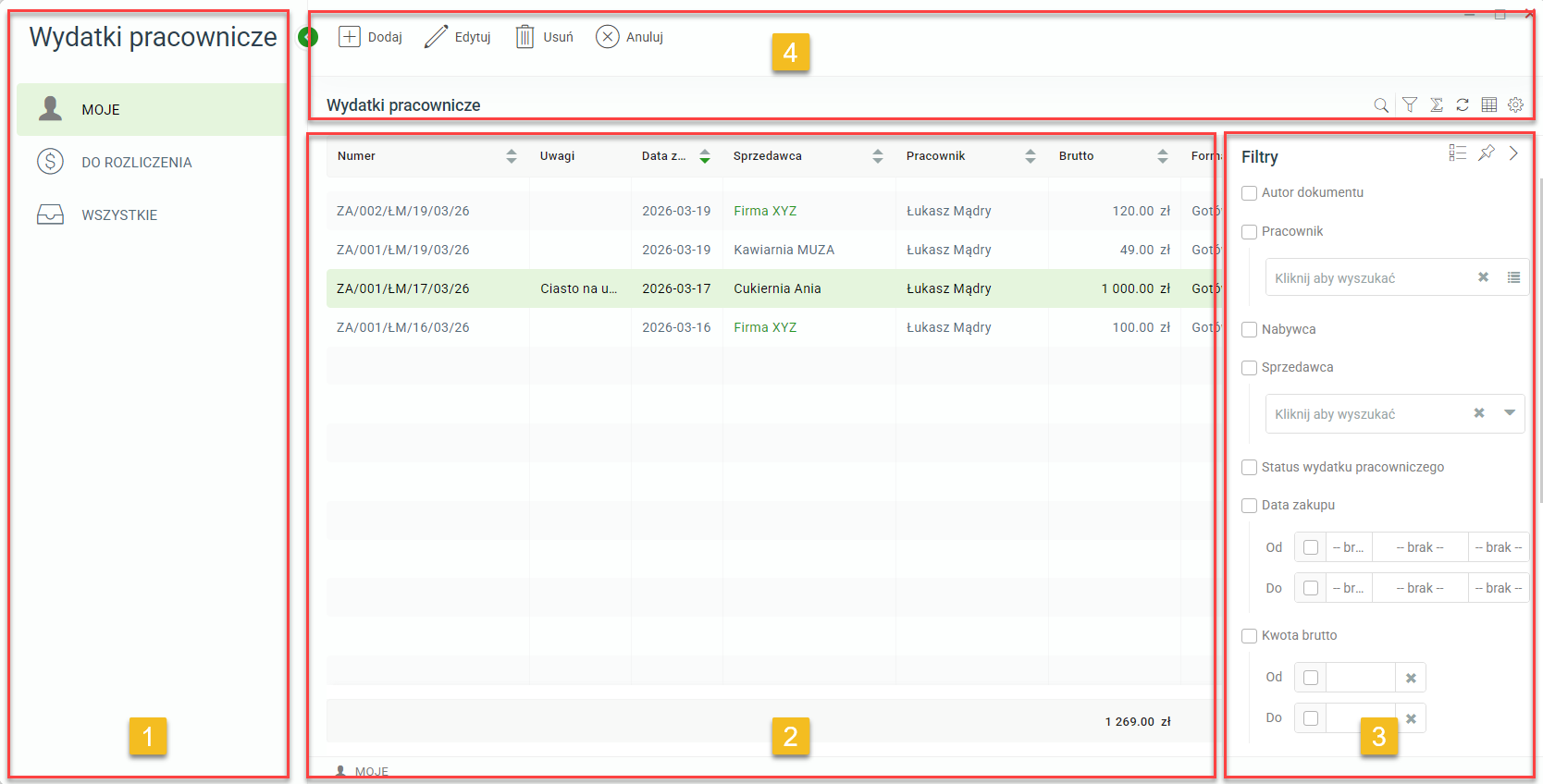1543x784 pixels.
Task: Open the Od date month dropdown
Action: point(1420,547)
